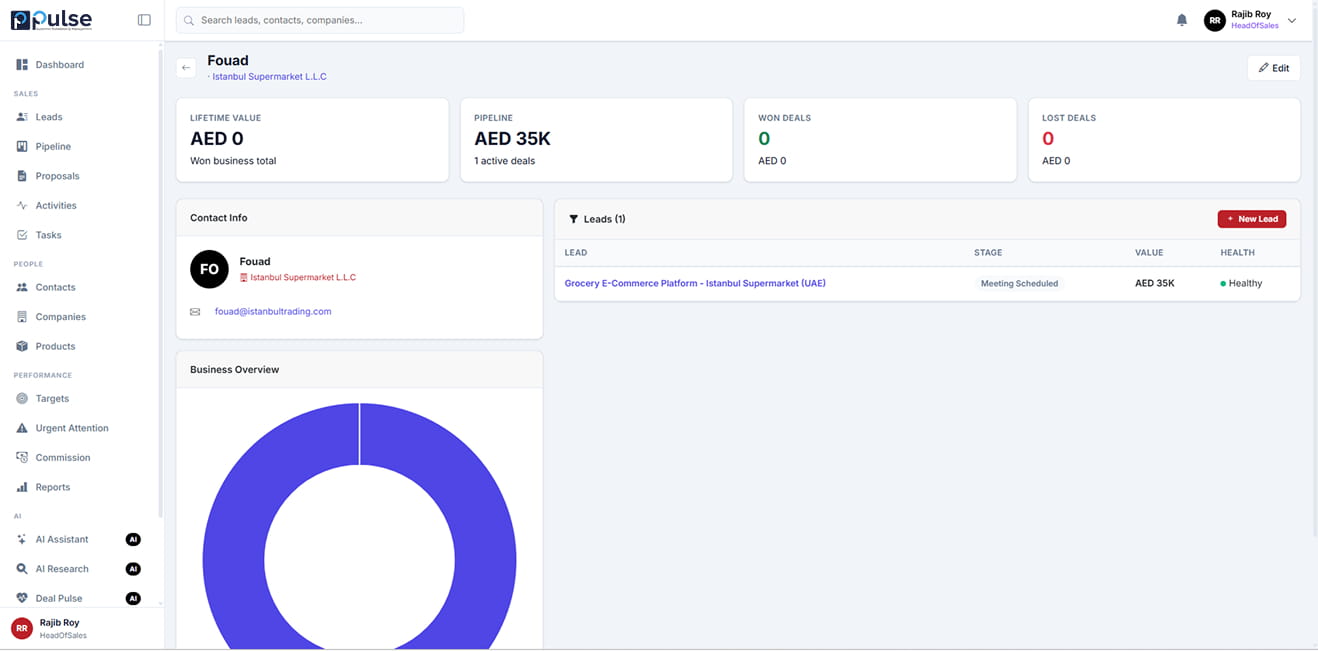Click the Leads filter funnel icon
1318x651 pixels.
573,219
